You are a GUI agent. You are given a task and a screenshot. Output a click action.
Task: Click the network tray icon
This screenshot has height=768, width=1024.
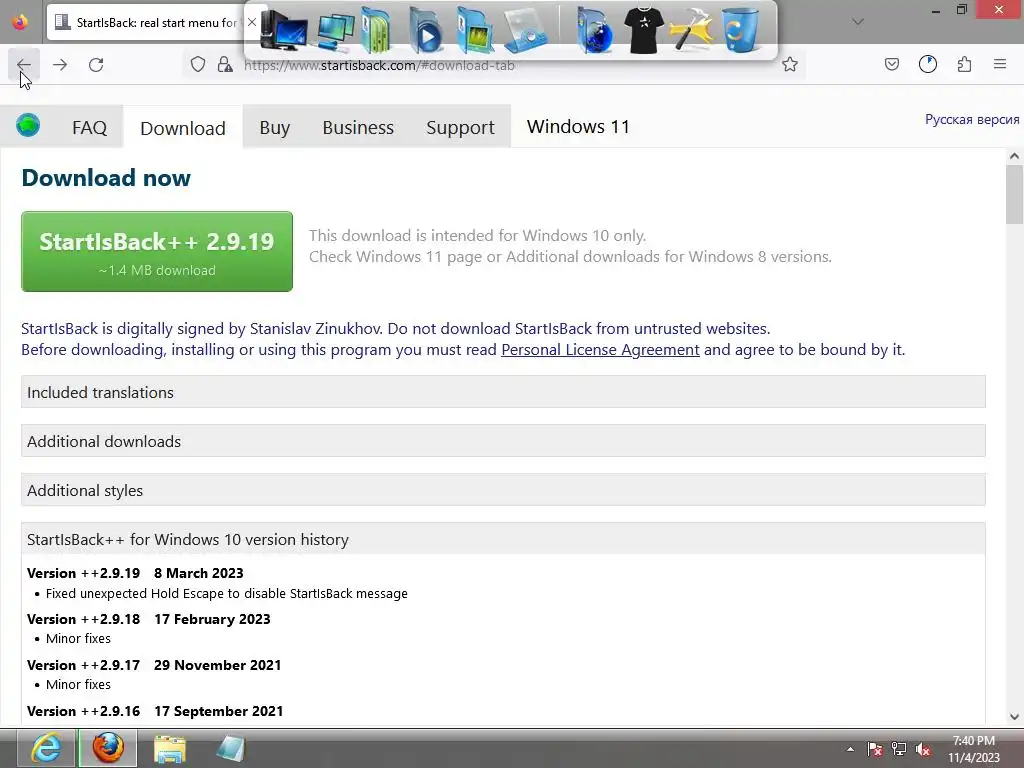(x=899, y=750)
